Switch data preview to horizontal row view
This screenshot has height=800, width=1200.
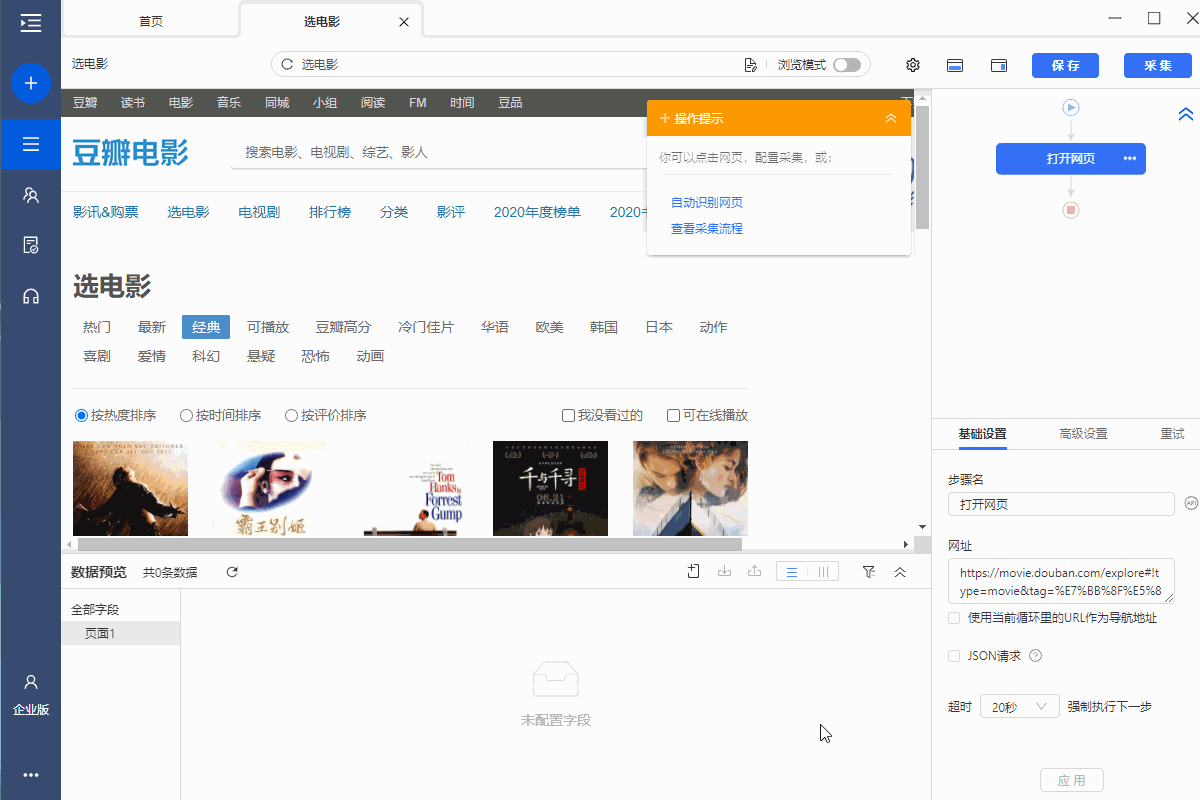[792, 572]
